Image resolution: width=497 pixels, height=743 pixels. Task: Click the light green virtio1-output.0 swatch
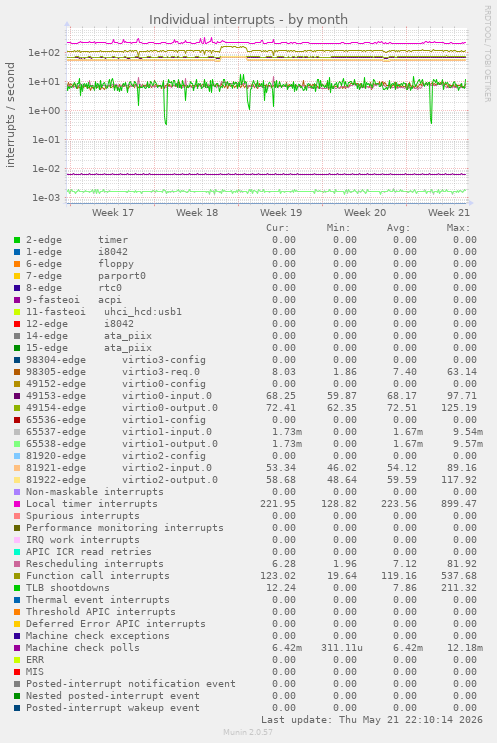[x=17, y=444]
